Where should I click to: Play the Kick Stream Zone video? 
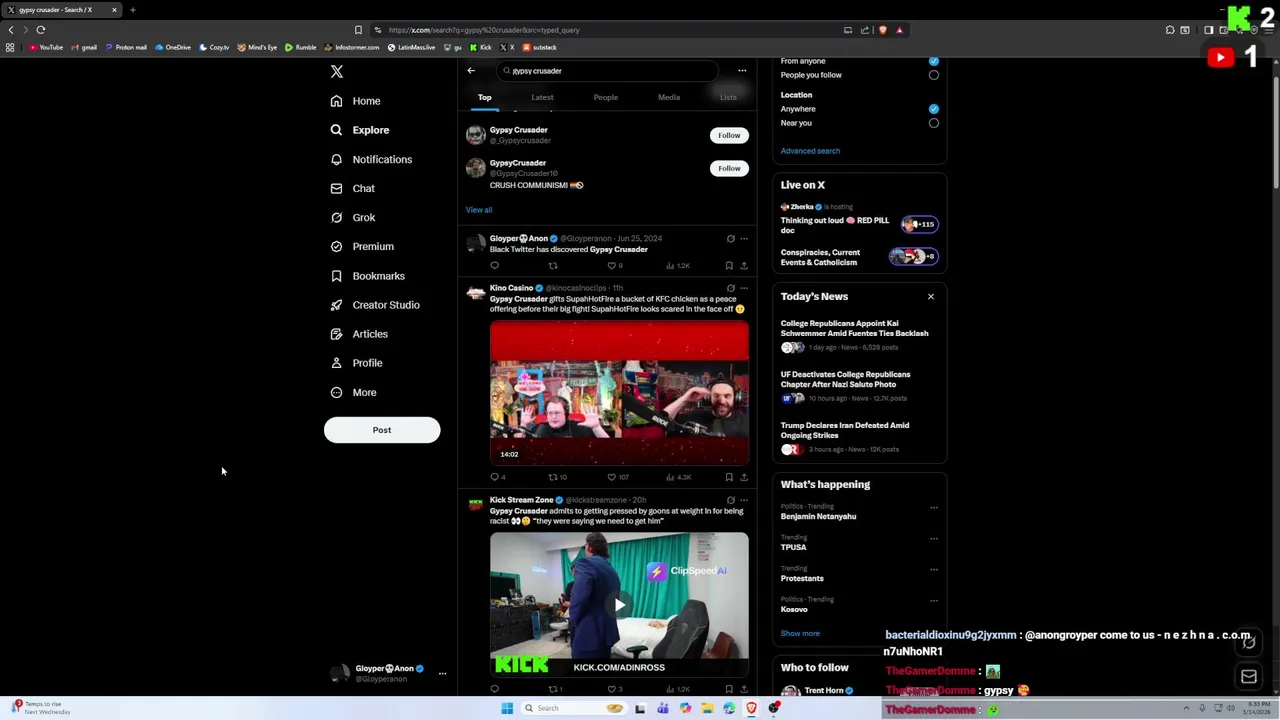[x=619, y=604]
